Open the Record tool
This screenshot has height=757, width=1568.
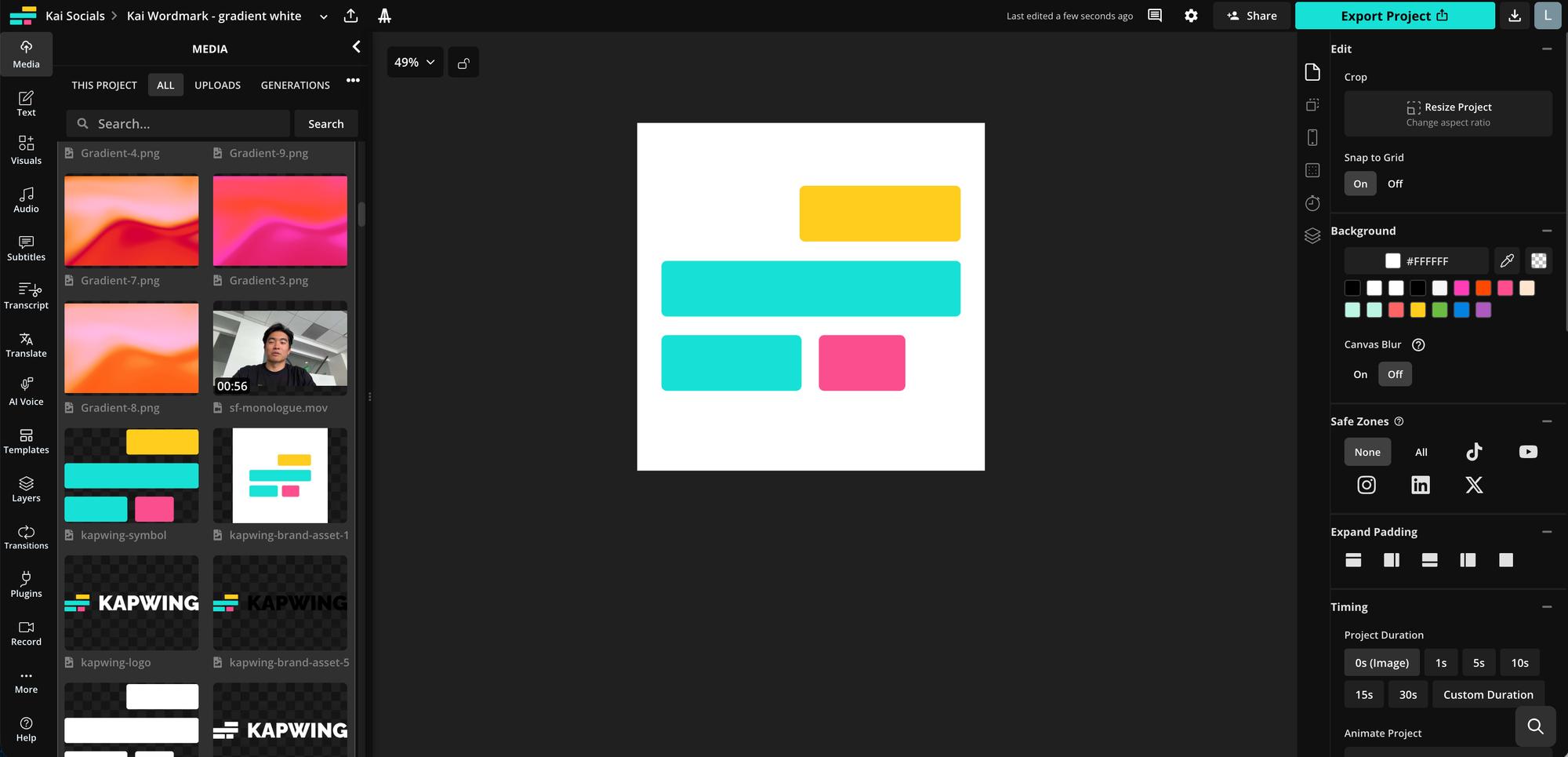click(x=26, y=633)
